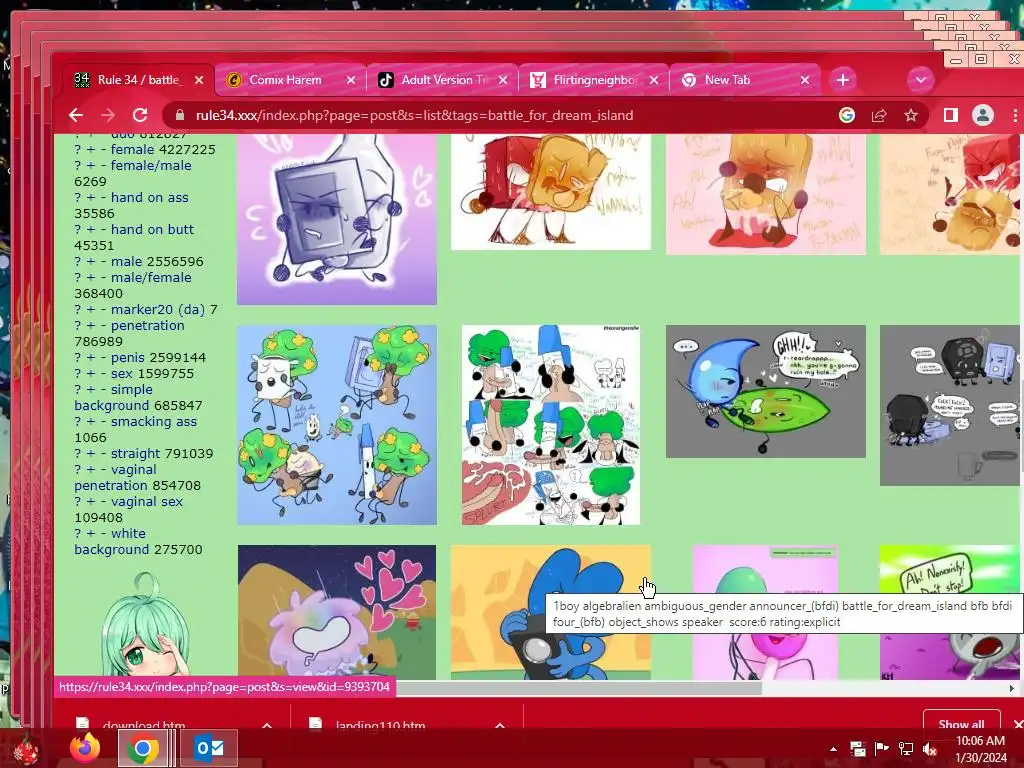Expand the landing110.htm item chevron
This screenshot has height=768, width=1024.
coord(500,725)
